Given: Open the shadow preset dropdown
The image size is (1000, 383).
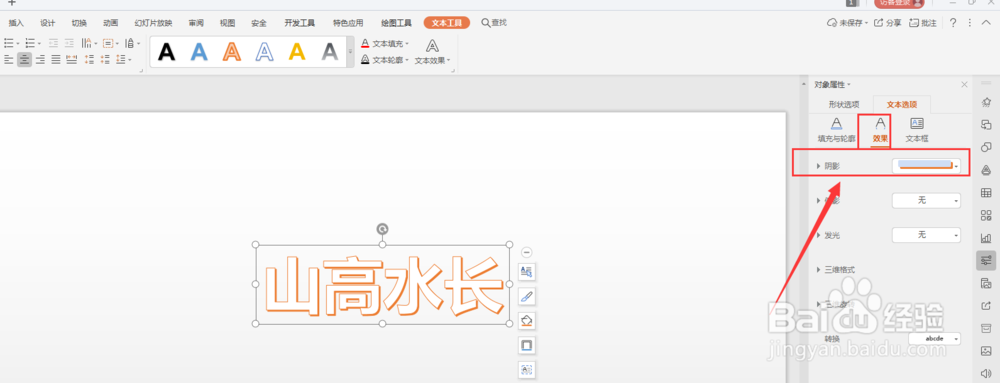Looking at the screenshot, I should [x=926, y=166].
